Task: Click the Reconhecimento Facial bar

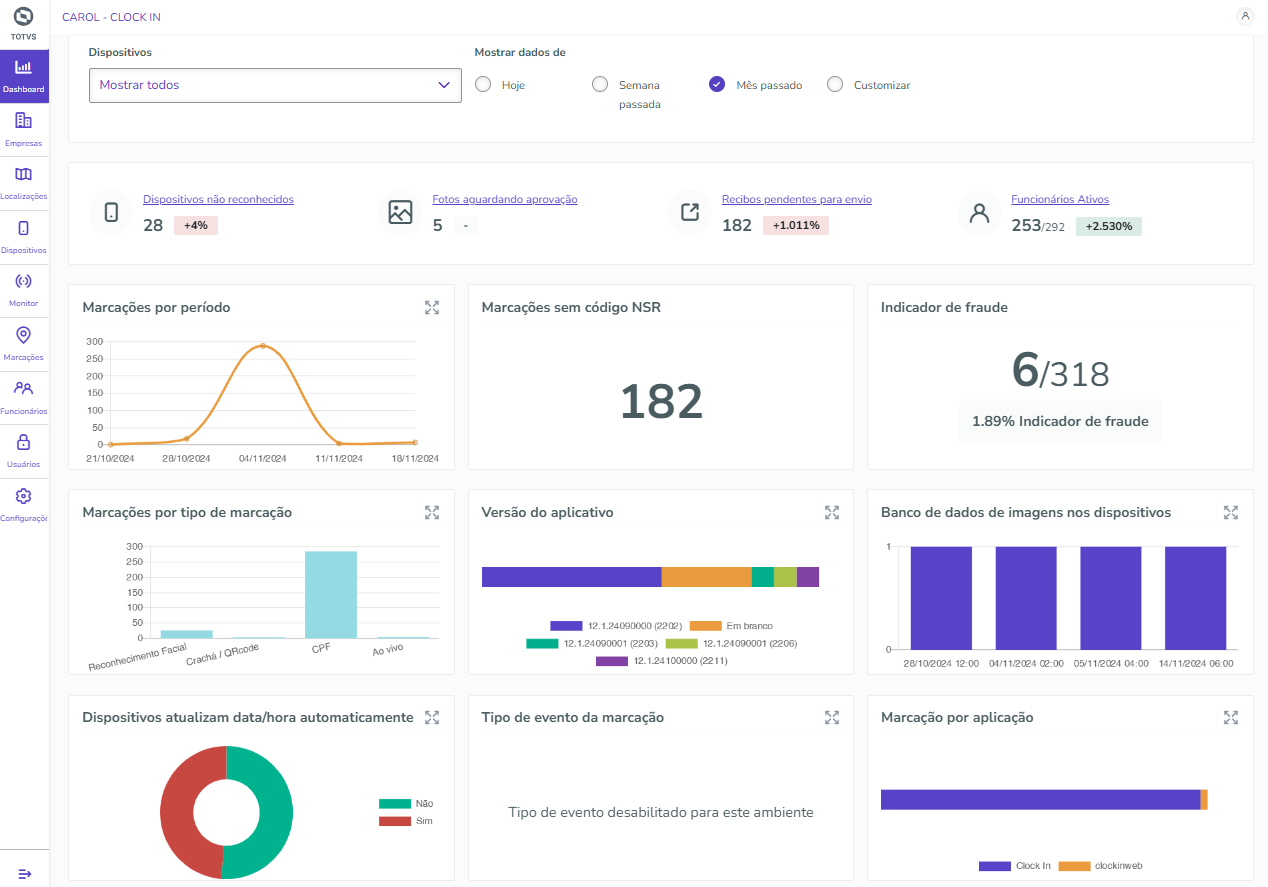Action: 186,634
